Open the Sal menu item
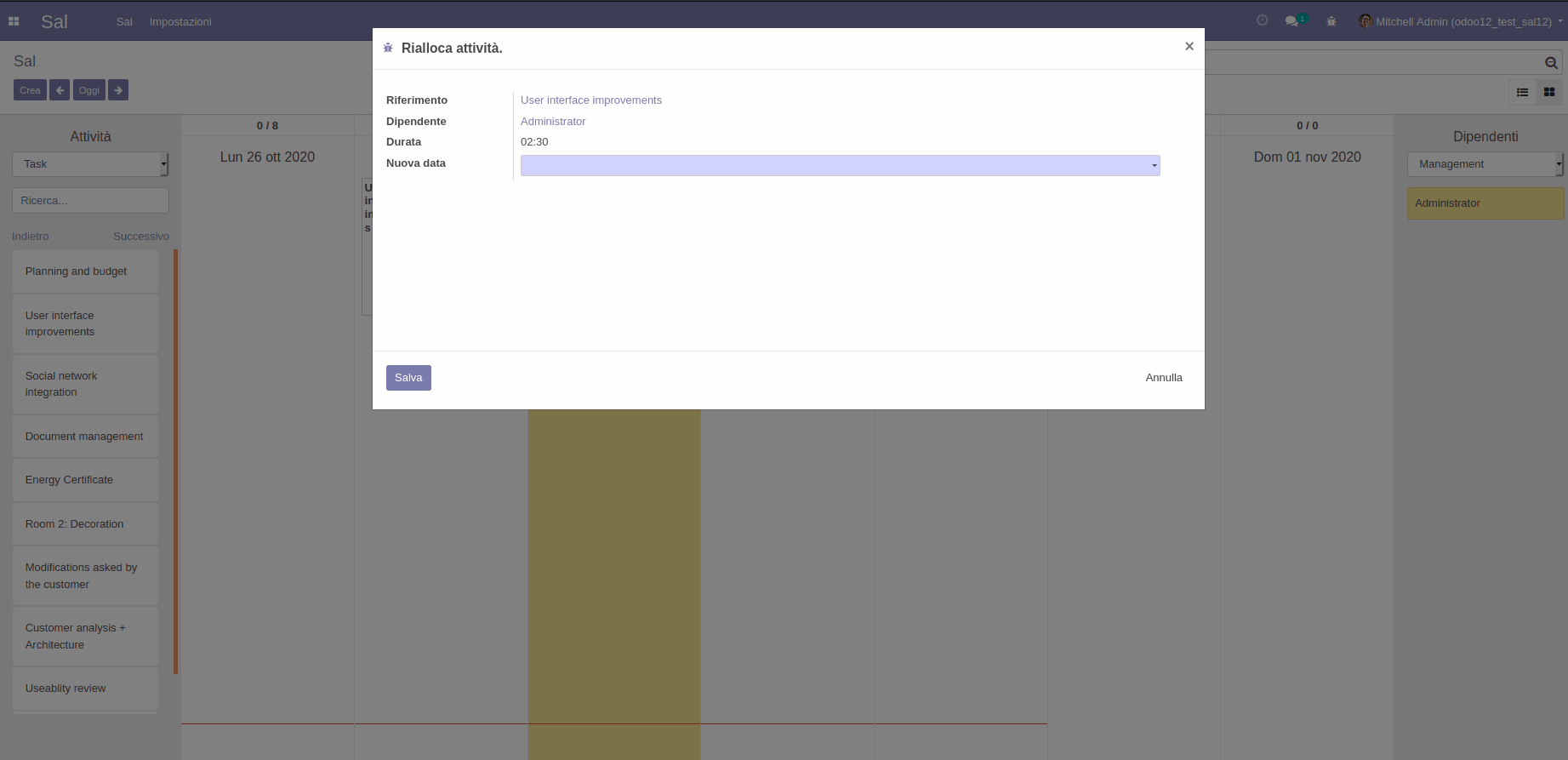Viewport: 1568px width, 760px height. [x=124, y=21]
